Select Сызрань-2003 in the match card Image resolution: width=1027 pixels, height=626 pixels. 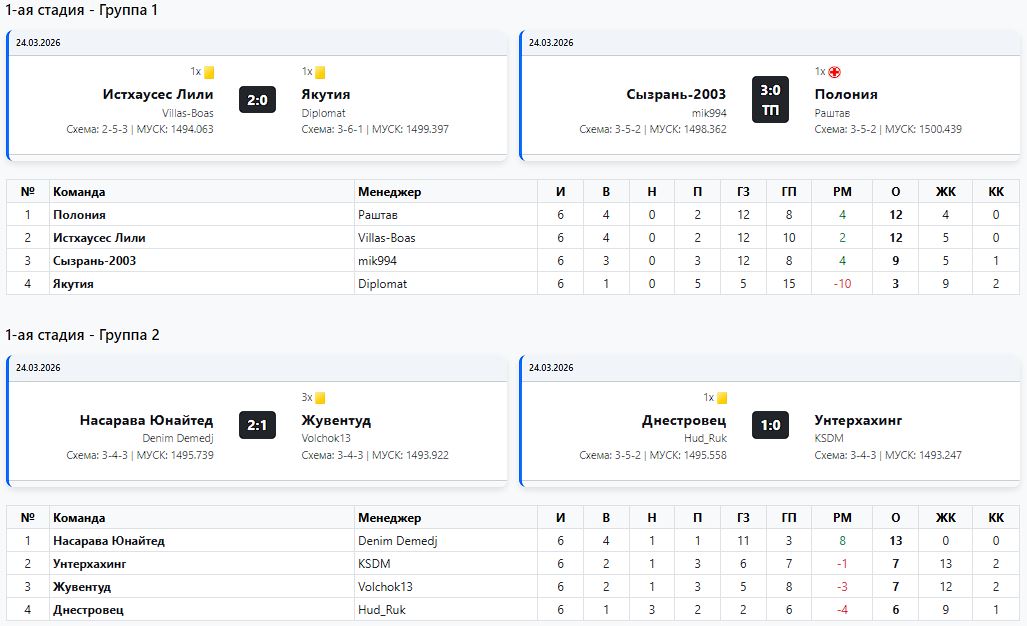(676, 94)
